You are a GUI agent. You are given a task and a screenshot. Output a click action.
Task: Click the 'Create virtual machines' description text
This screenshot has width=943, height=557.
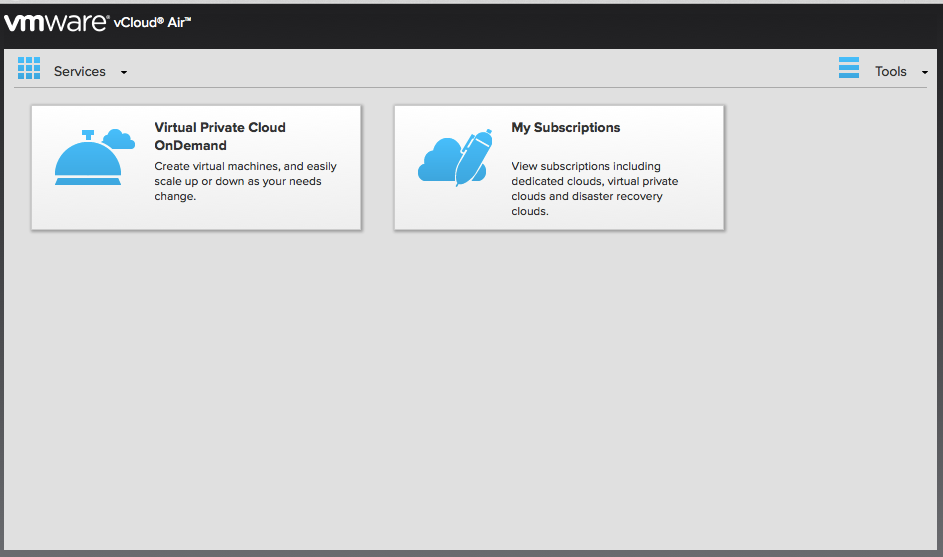(245, 181)
